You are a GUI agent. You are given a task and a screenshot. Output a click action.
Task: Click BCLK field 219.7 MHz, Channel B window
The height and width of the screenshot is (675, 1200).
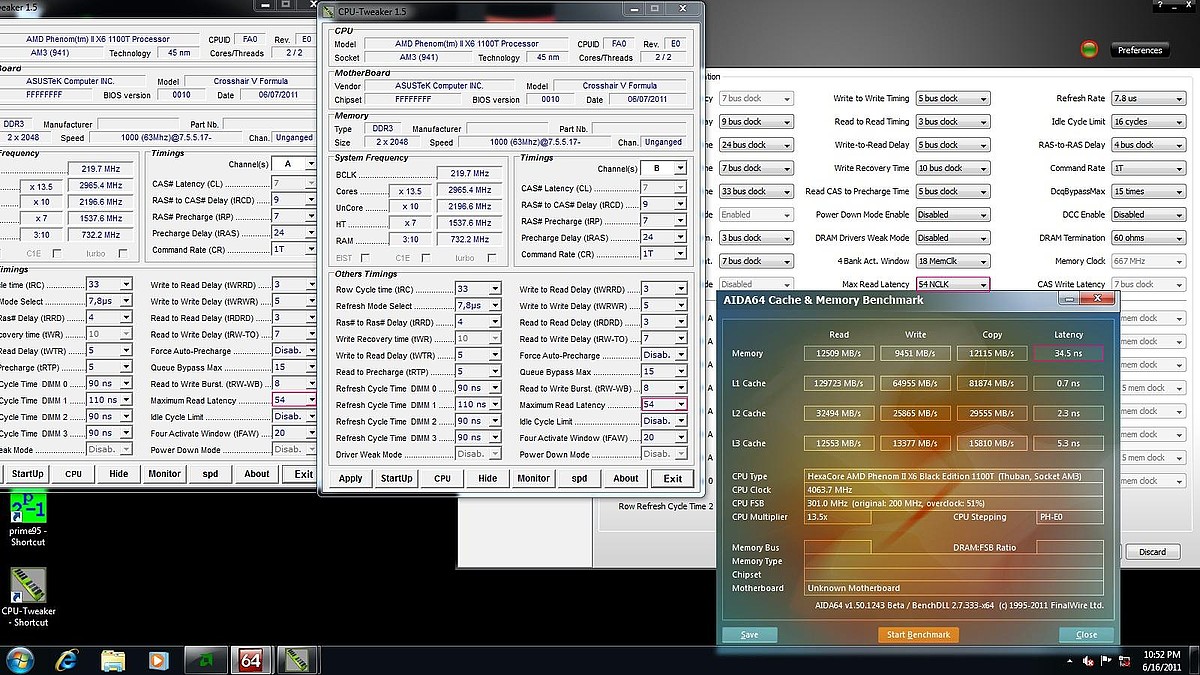coord(469,174)
